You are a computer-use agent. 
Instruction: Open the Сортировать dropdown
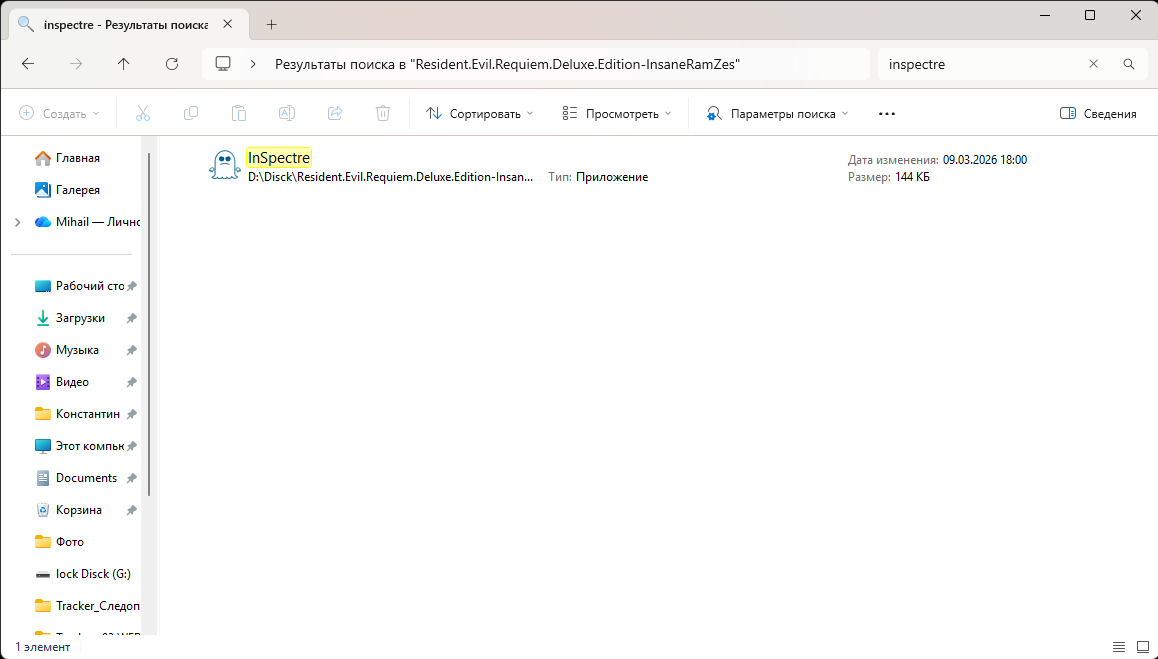click(x=480, y=114)
